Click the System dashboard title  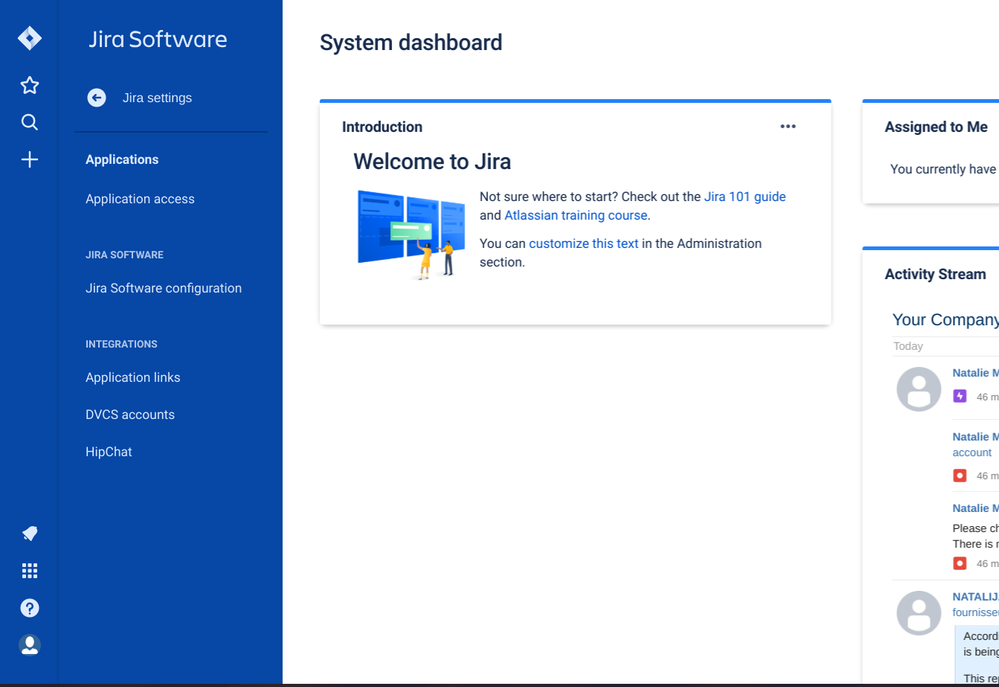pos(411,43)
